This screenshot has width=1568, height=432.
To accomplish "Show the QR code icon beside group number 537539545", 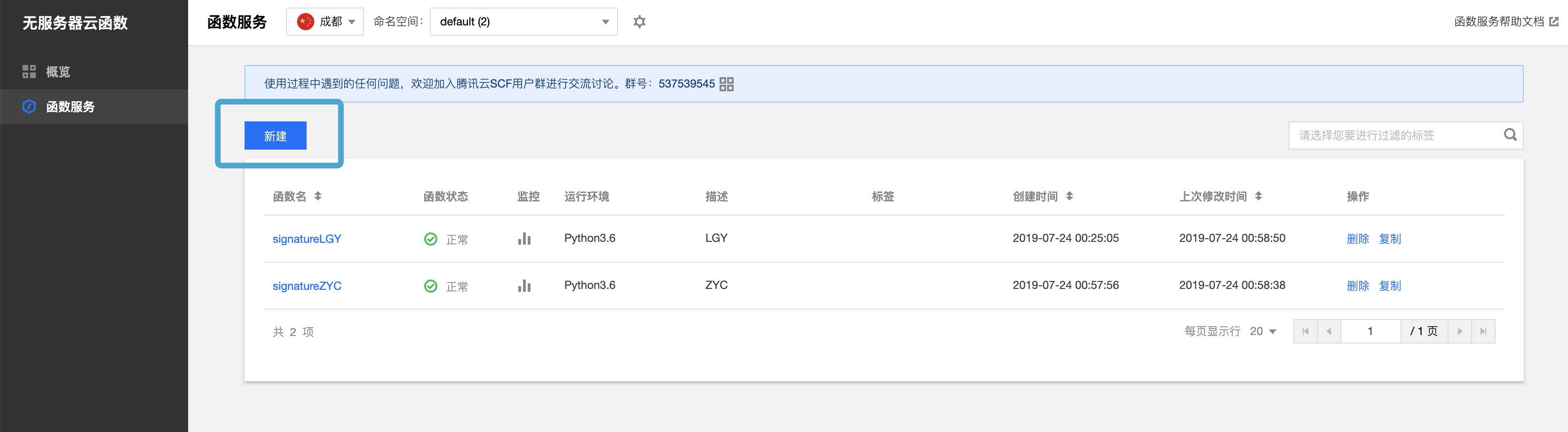I will click(726, 84).
